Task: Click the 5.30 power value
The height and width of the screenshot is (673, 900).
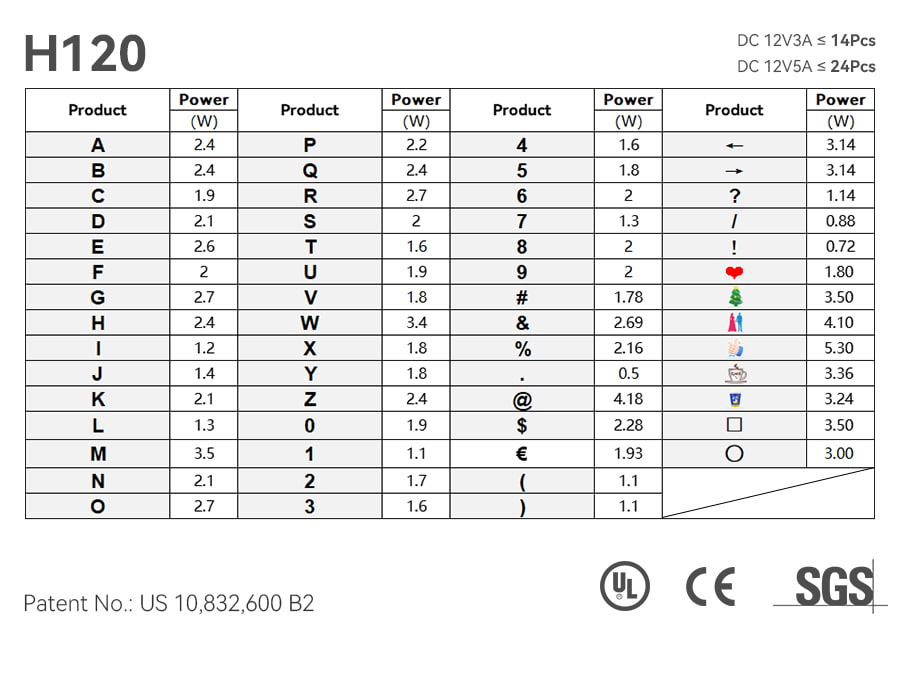Action: [840, 348]
